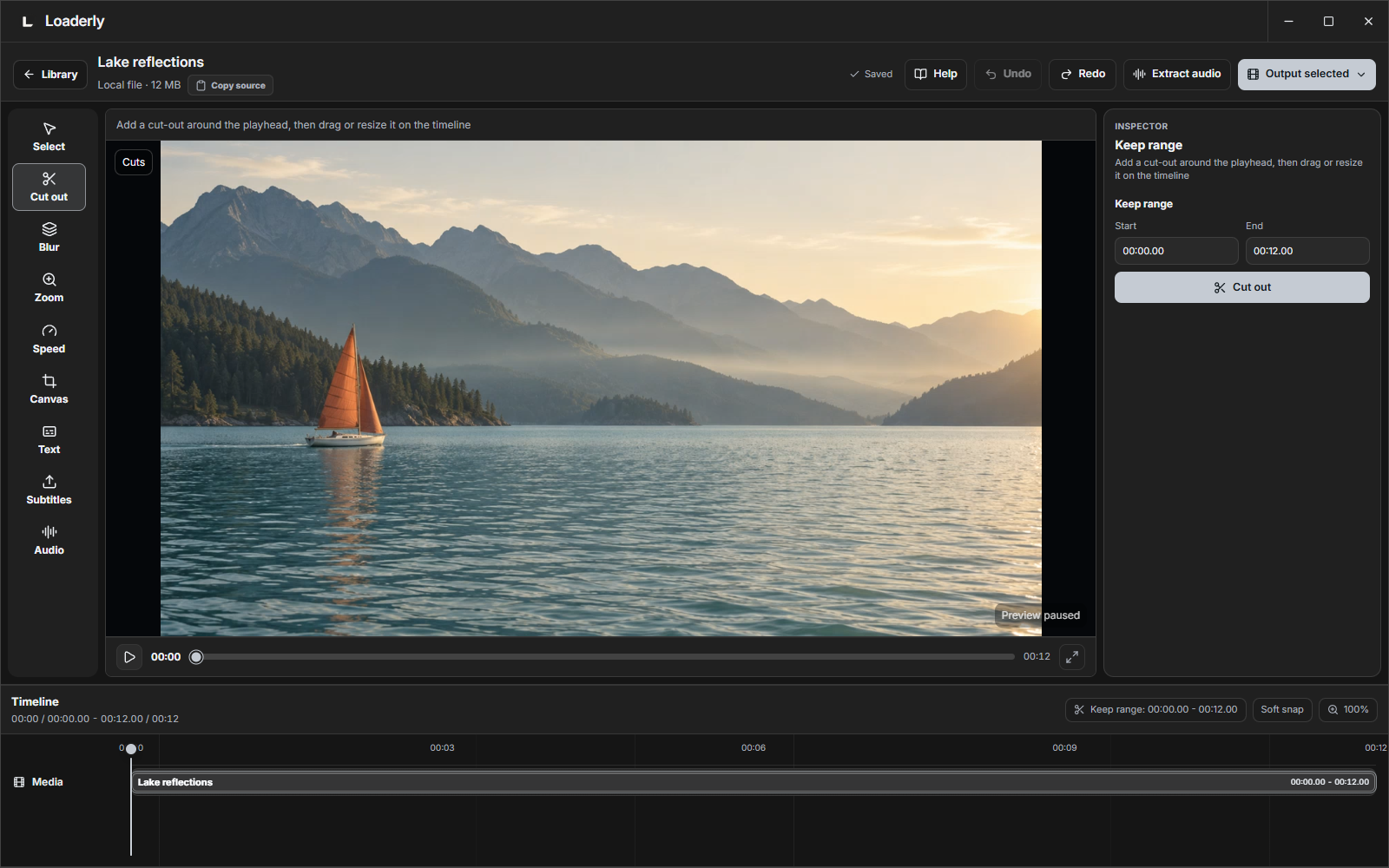Play the video preview
The image size is (1389, 868).
(x=129, y=657)
